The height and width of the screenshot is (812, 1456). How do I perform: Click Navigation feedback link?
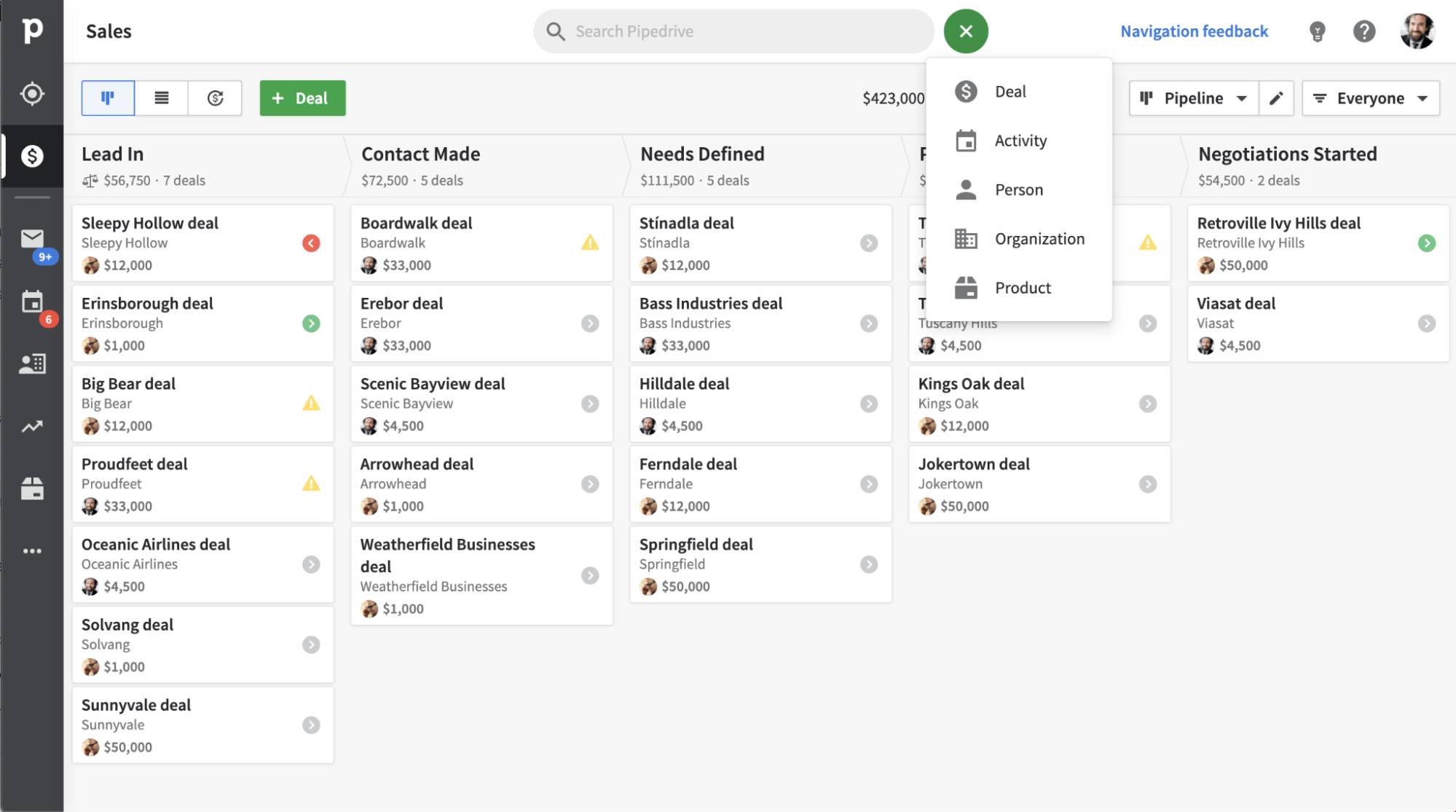pos(1194,30)
